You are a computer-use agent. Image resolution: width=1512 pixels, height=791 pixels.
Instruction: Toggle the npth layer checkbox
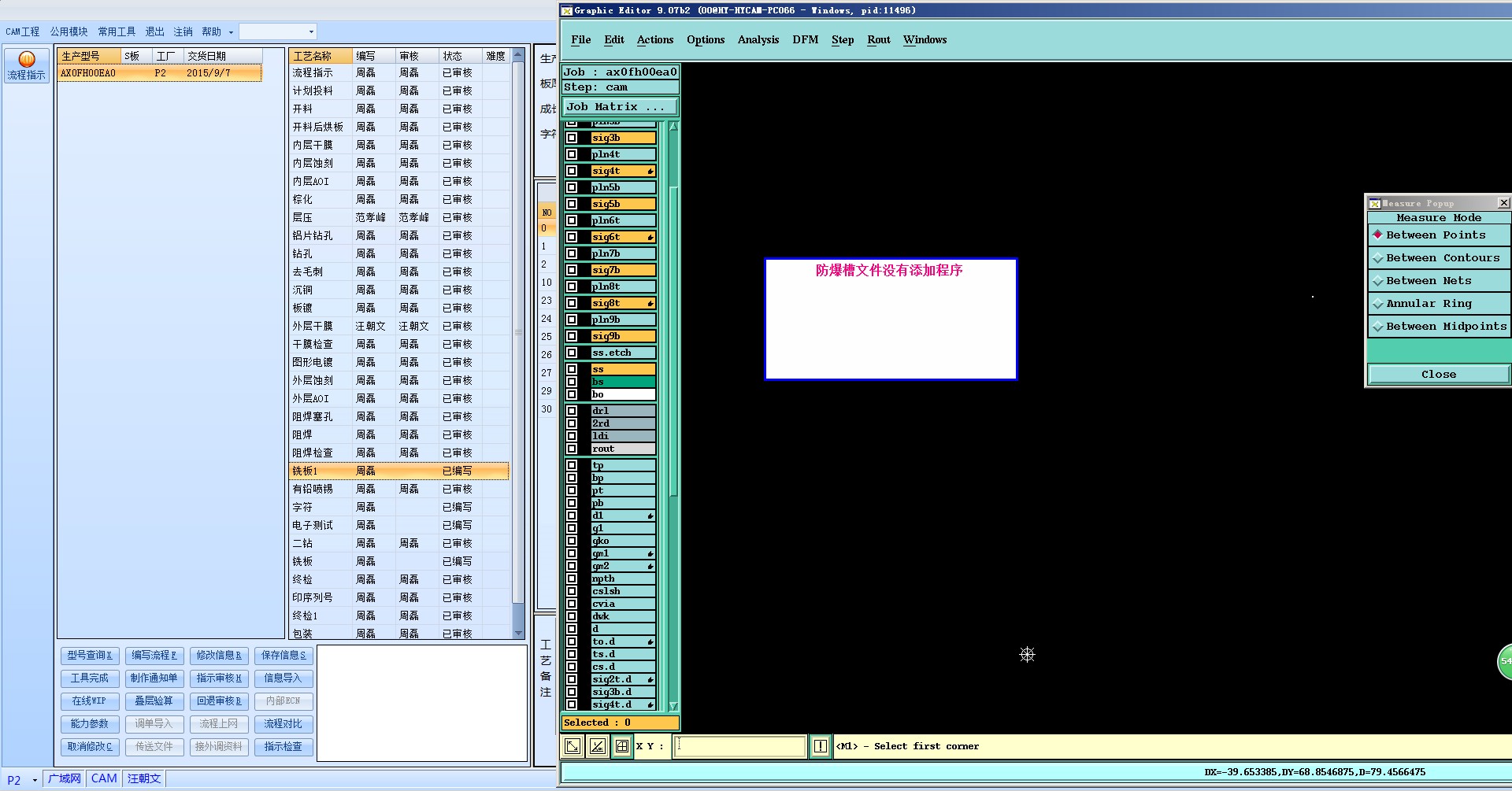coord(572,578)
